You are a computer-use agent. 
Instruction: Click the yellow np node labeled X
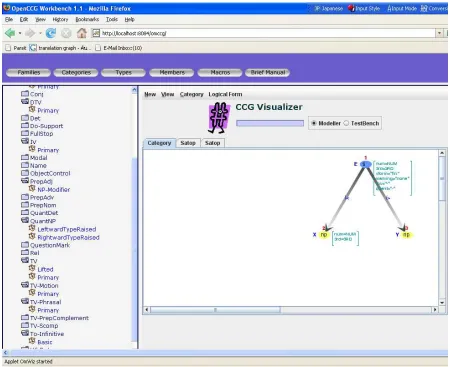324,235
